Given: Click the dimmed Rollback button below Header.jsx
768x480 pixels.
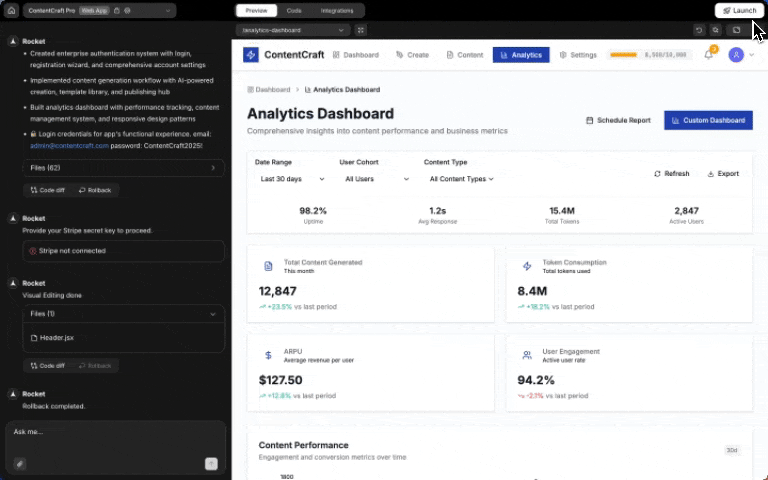Looking at the screenshot, I should click(x=95, y=365).
